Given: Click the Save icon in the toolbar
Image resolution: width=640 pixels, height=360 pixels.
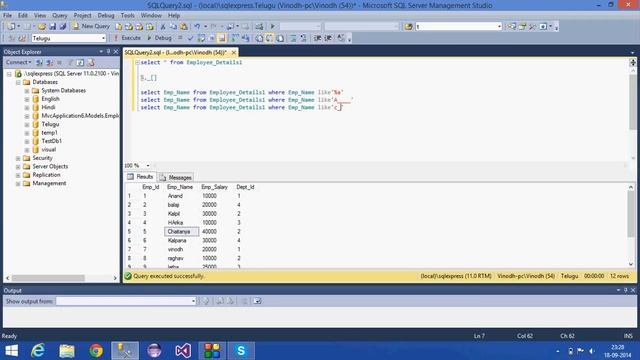Looking at the screenshot, I should (52, 27).
